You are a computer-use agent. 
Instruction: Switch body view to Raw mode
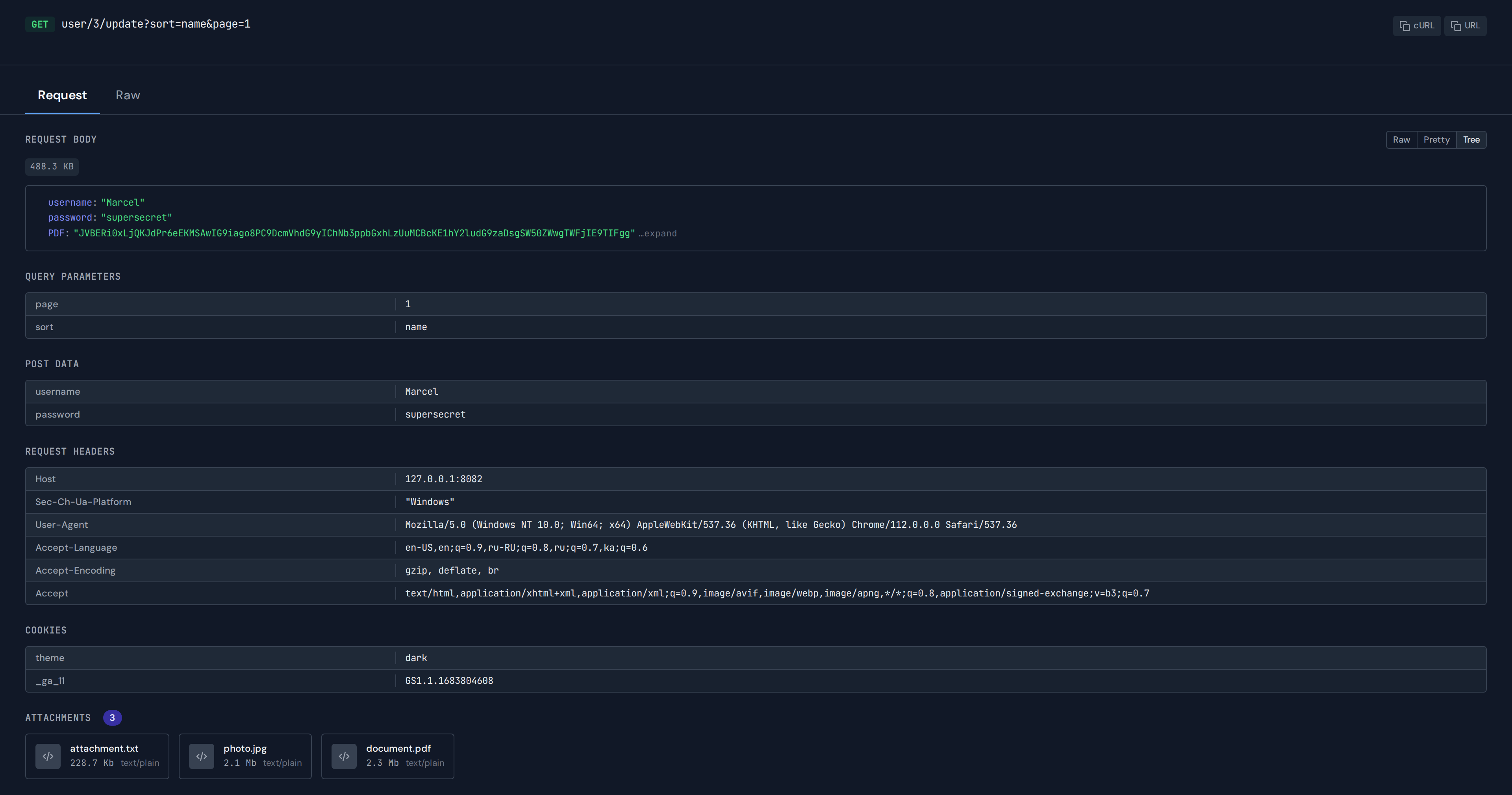(x=1401, y=140)
